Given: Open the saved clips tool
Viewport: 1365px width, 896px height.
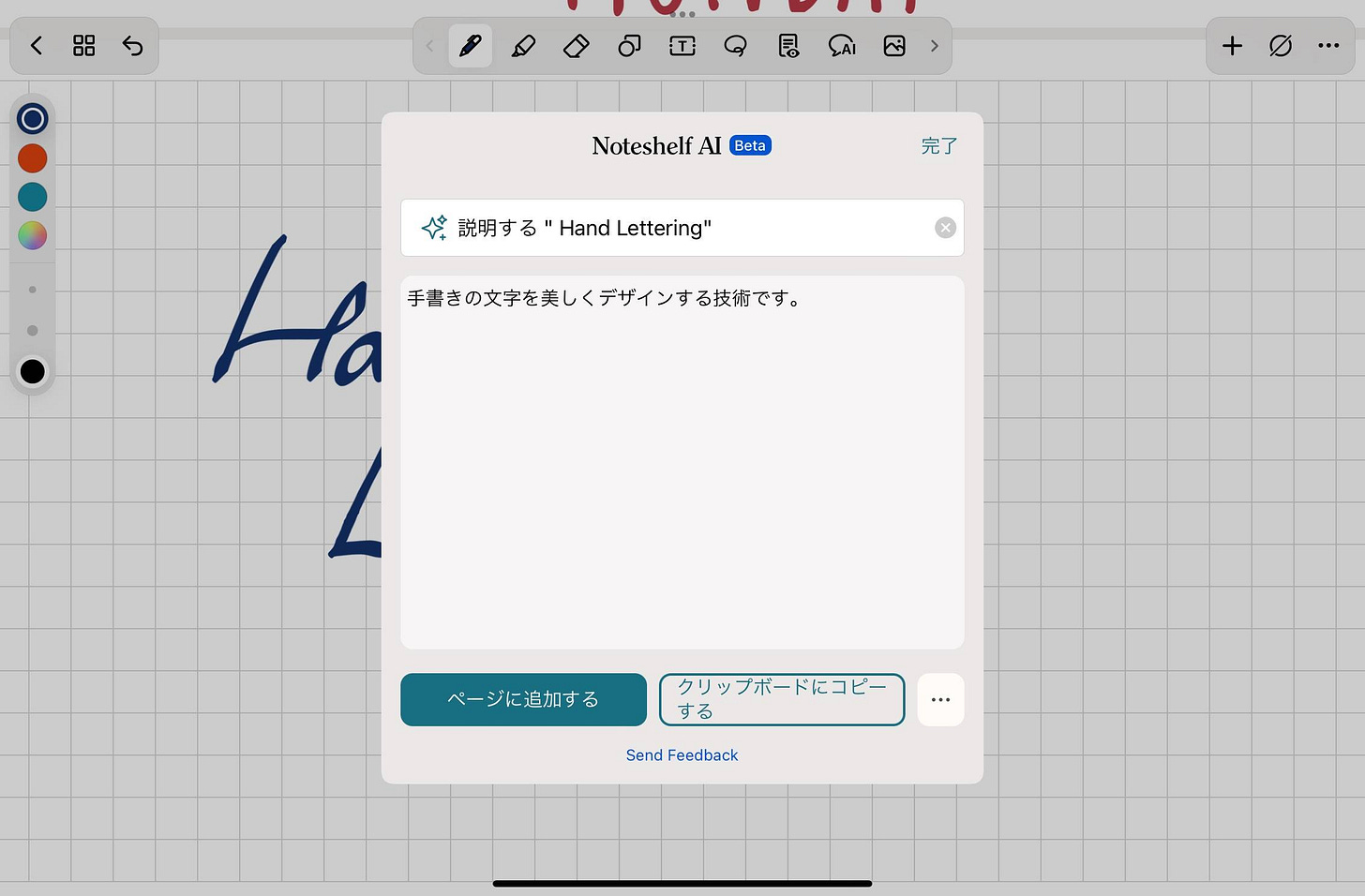Looking at the screenshot, I should pos(789,46).
